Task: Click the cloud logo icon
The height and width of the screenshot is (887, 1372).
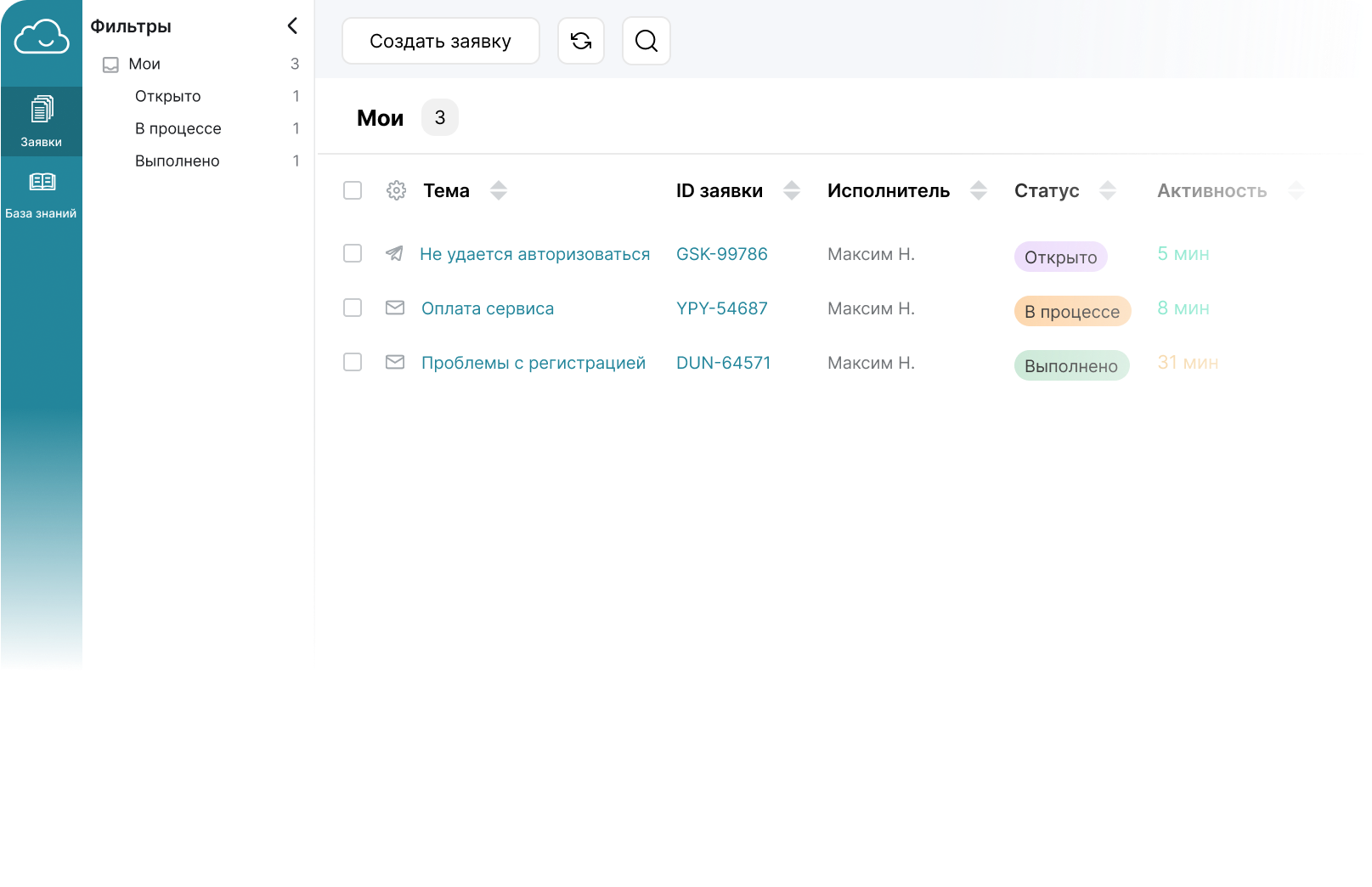Action: (x=42, y=37)
